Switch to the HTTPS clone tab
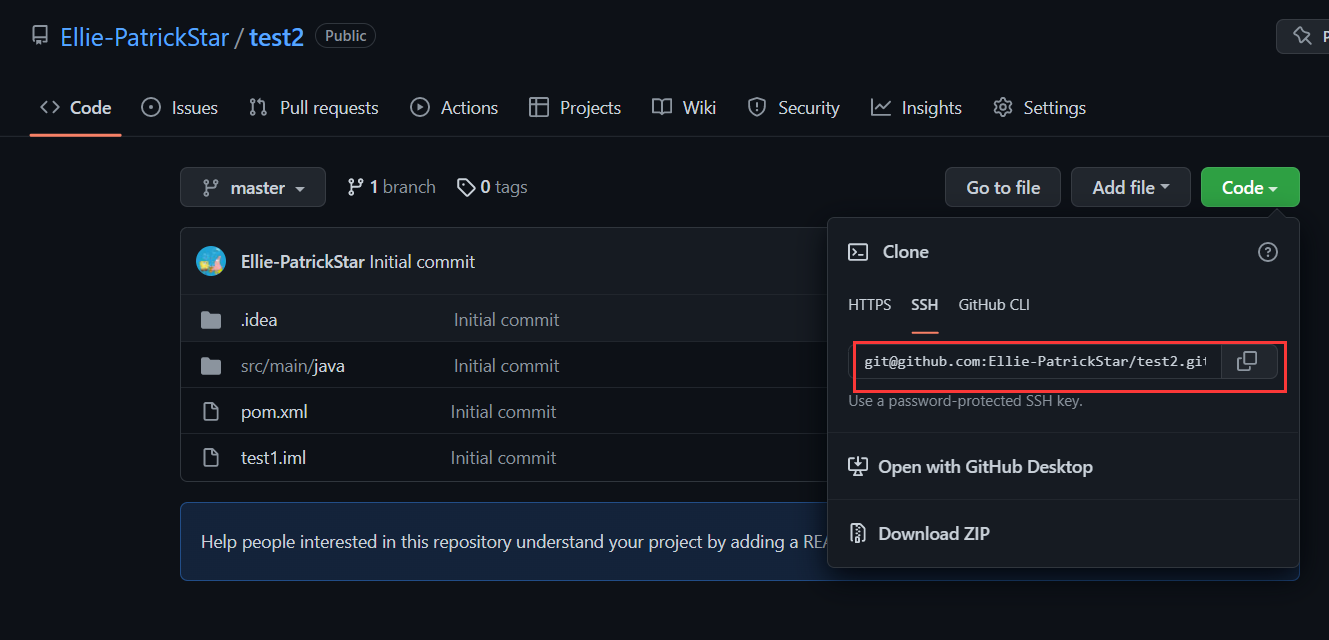The width and height of the screenshot is (1329, 640). [x=870, y=305]
